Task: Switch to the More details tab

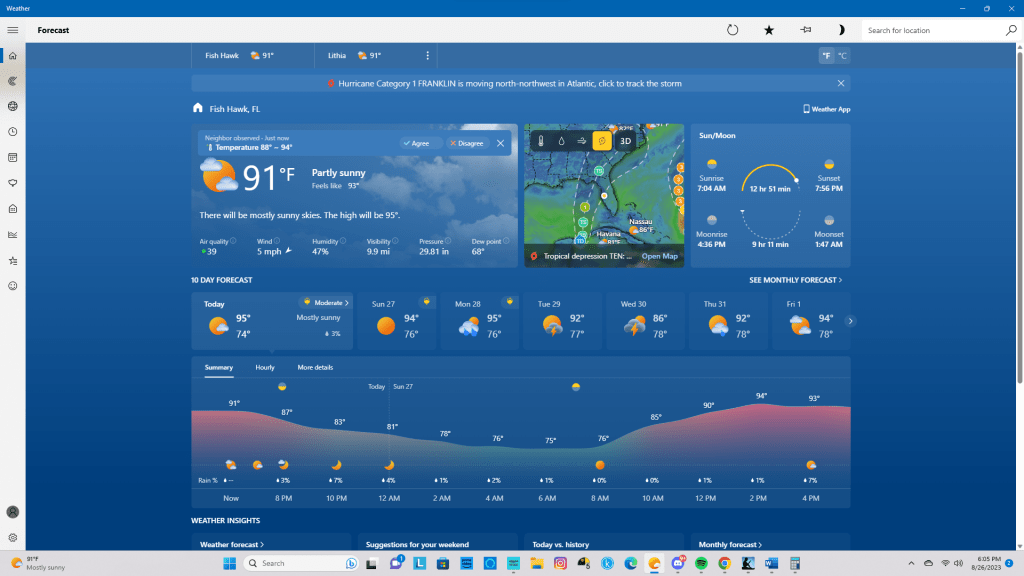Action: (315, 368)
